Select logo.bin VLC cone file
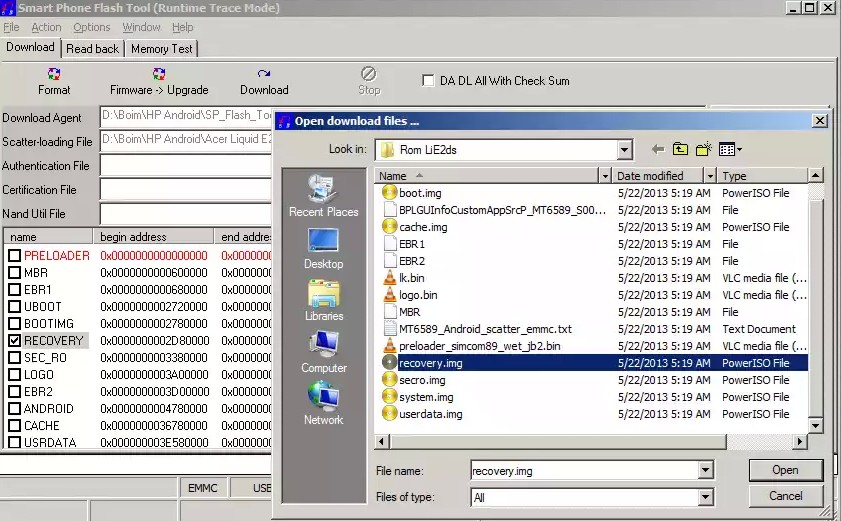This screenshot has width=841, height=521. [389, 295]
